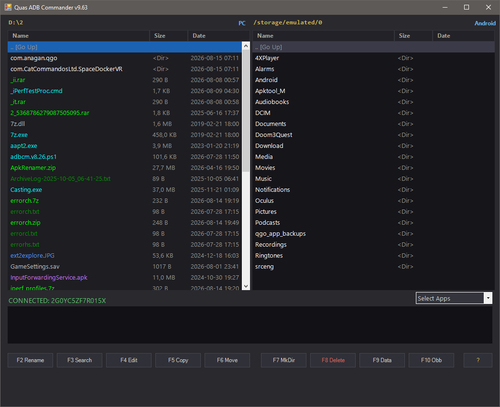Click the Quas ADB Commander app icon
Screen dimensions: 500x407
[x=8, y=7]
